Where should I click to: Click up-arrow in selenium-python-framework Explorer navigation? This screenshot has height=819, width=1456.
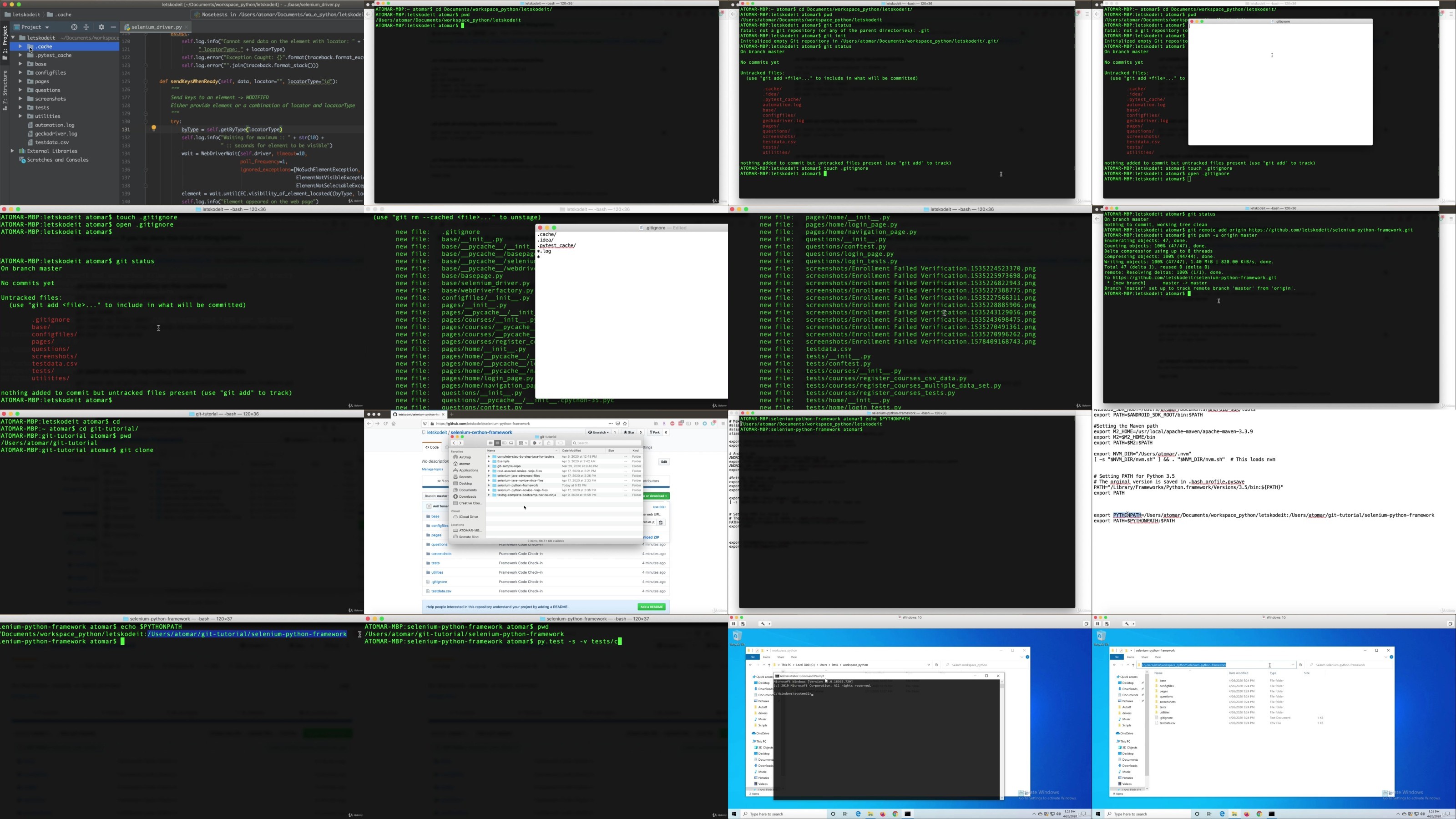pyautogui.click(x=1133, y=665)
